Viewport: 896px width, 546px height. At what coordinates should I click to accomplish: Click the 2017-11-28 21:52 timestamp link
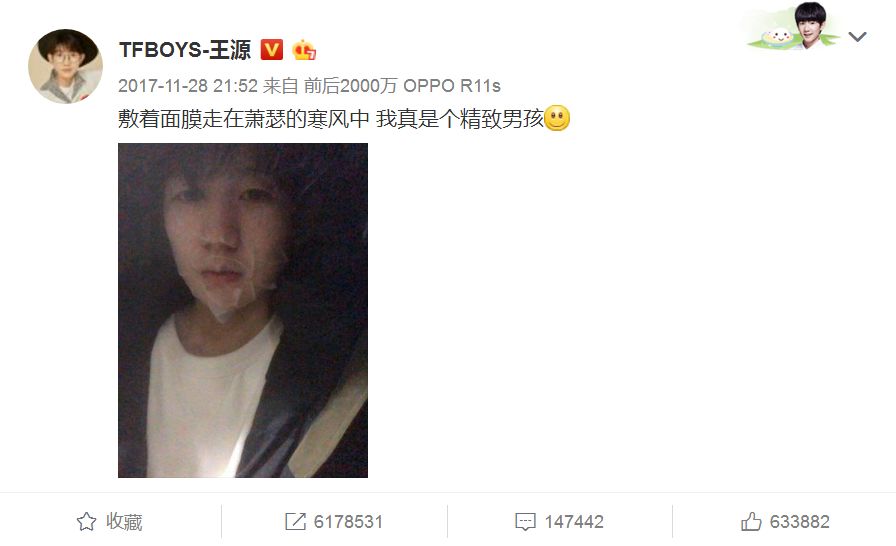188,86
